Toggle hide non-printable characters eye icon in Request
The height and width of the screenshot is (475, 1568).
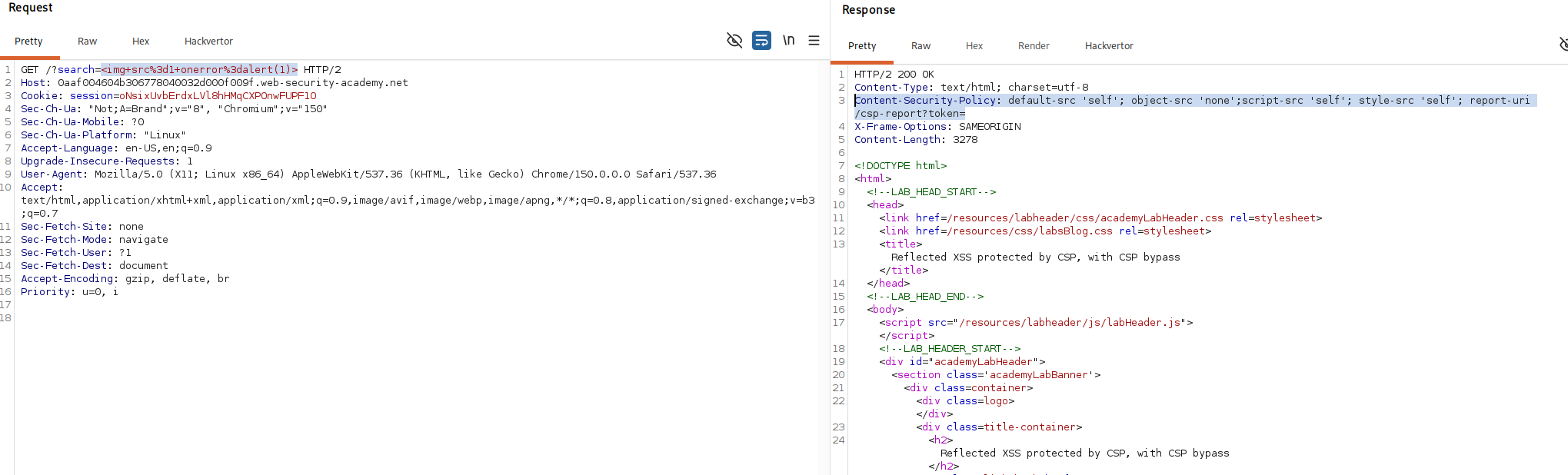click(x=734, y=40)
